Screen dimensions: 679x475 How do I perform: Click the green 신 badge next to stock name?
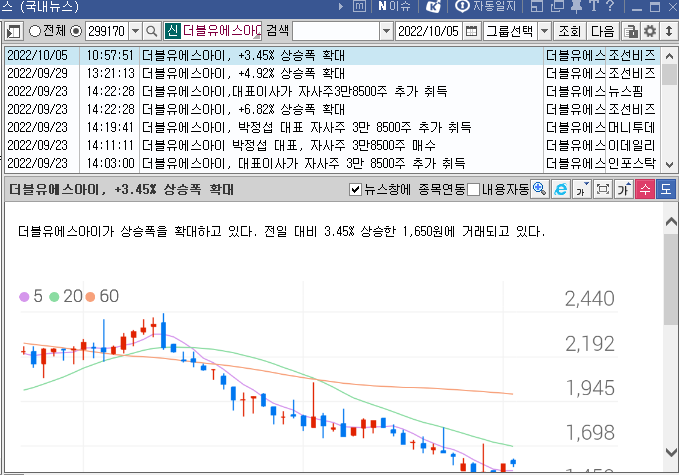pyautogui.click(x=172, y=31)
